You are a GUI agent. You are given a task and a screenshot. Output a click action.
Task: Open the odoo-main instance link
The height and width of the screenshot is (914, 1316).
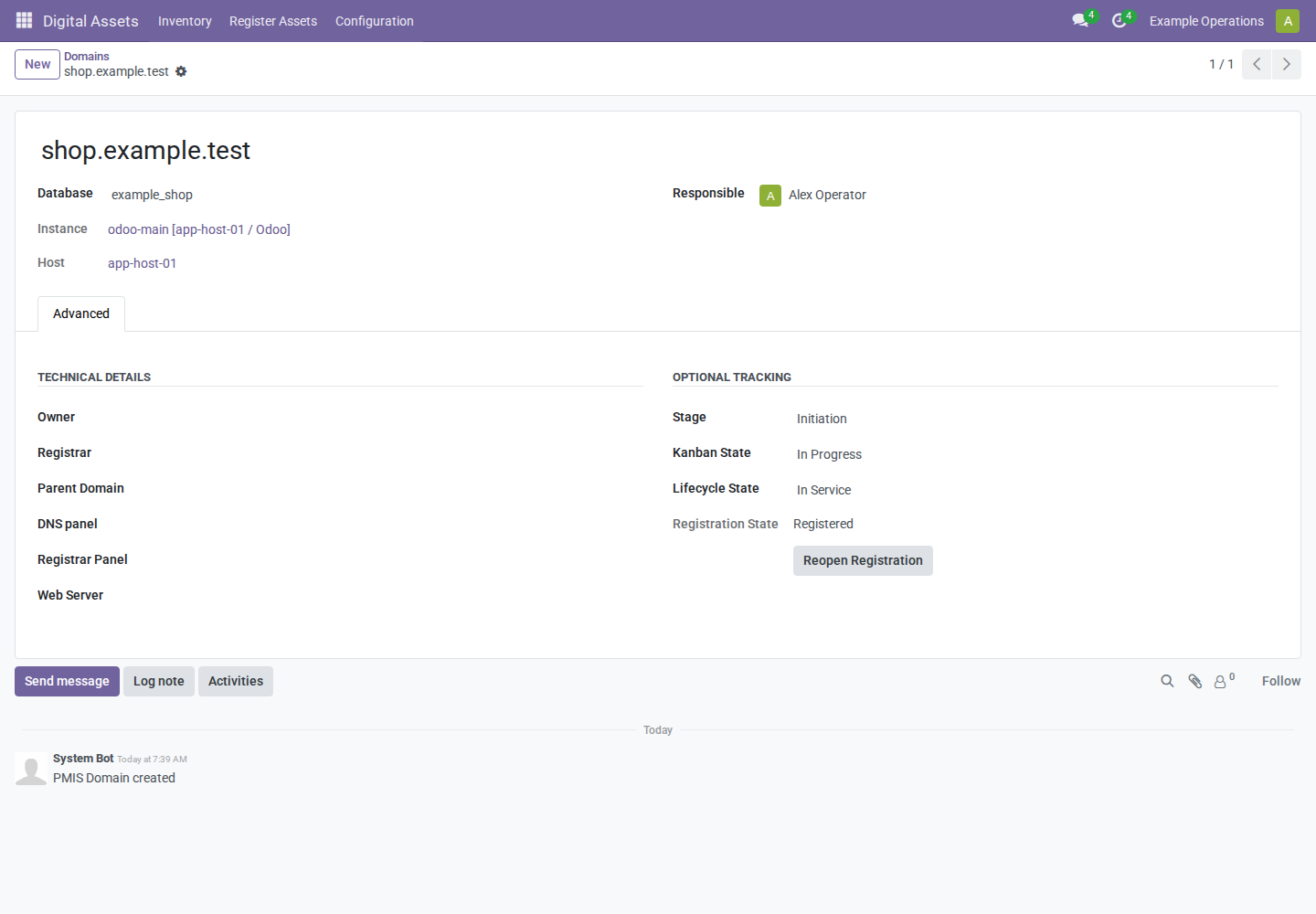[x=199, y=229]
